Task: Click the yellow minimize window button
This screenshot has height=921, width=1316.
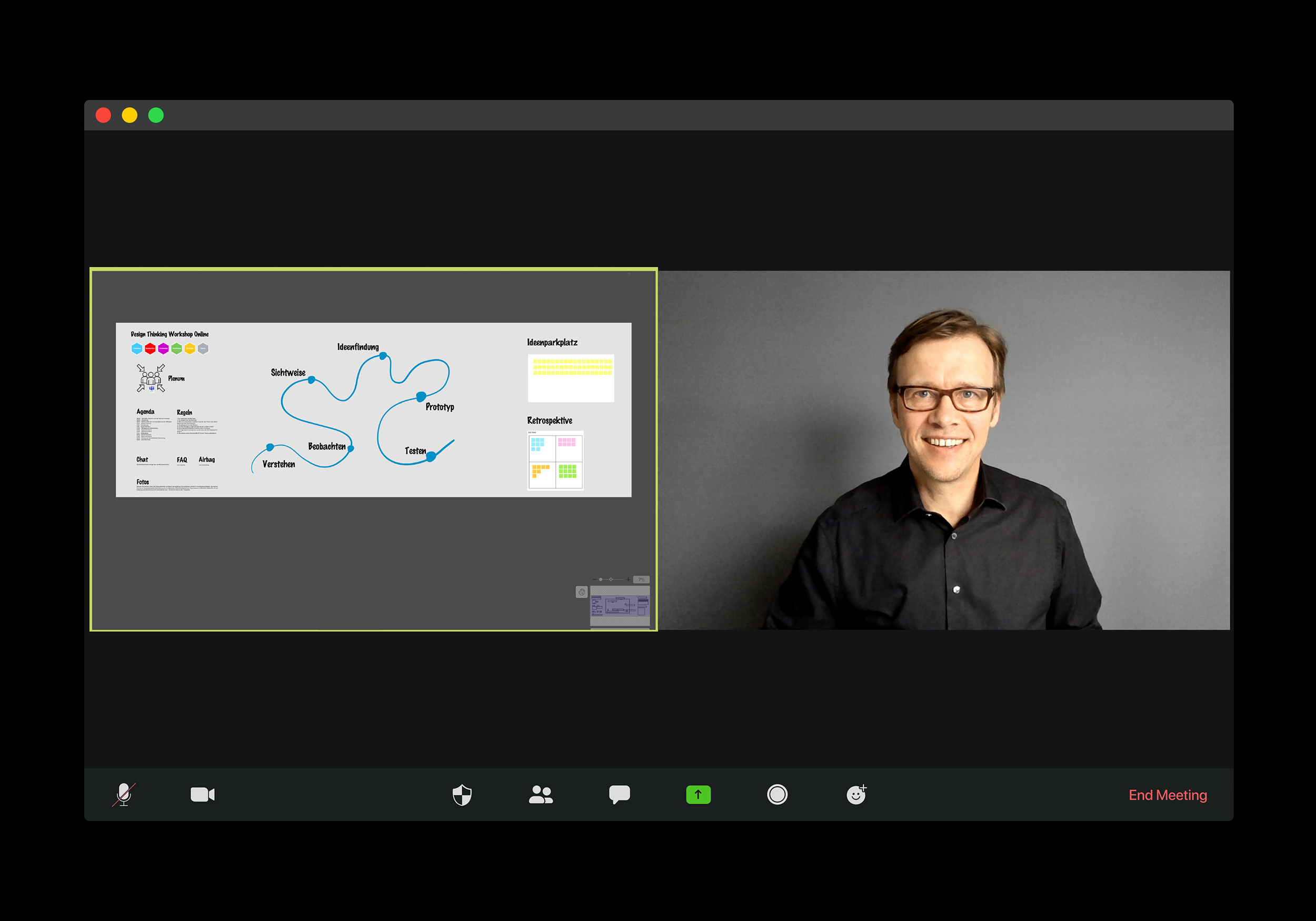Action: click(x=129, y=115)
